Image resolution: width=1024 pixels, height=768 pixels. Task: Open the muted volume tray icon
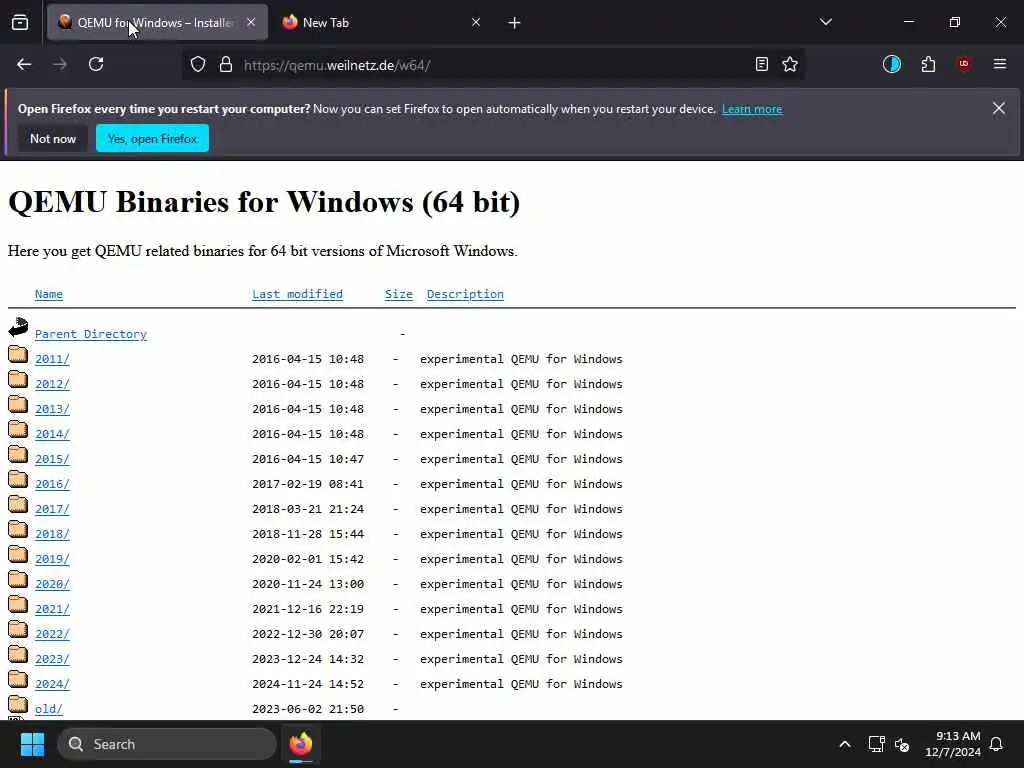pyautogui.click(x=902, y=744)
